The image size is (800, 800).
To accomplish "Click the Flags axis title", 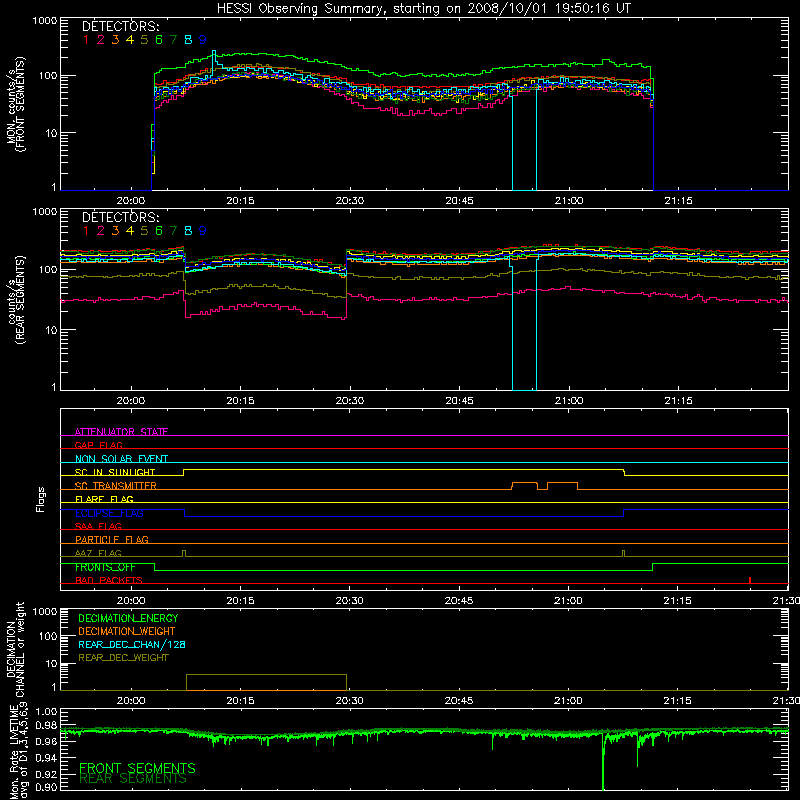I will (x=41, y=499).
